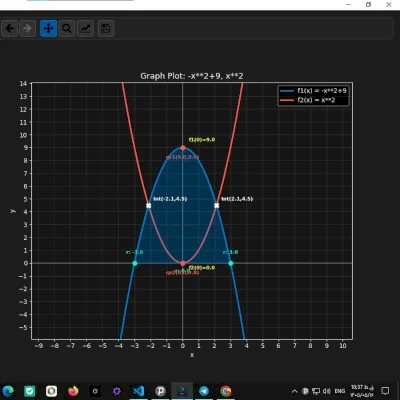Click x-axis tick label −9
This screenshot has width=400, height=400.
39,346
